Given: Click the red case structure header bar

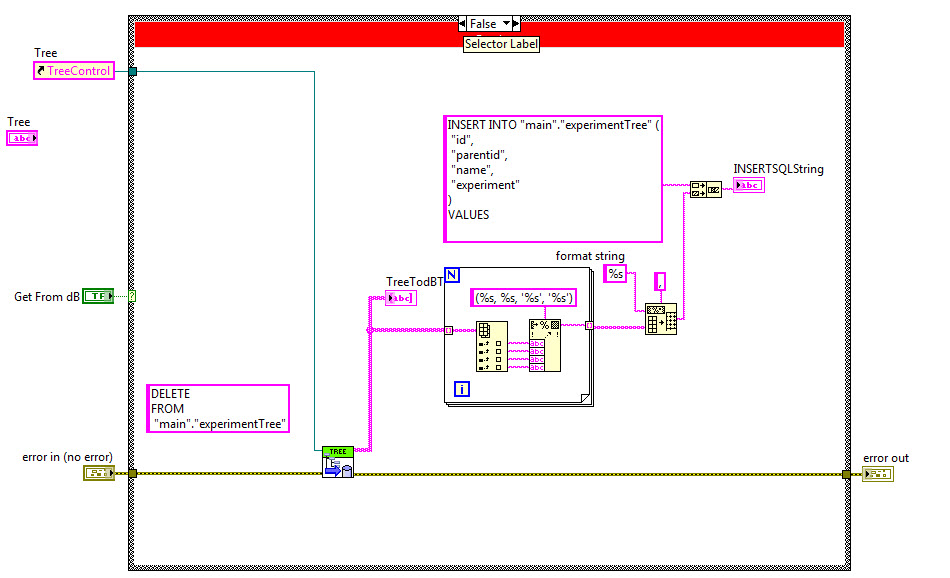Looking at the screenshot, I should tap(300, 36).
